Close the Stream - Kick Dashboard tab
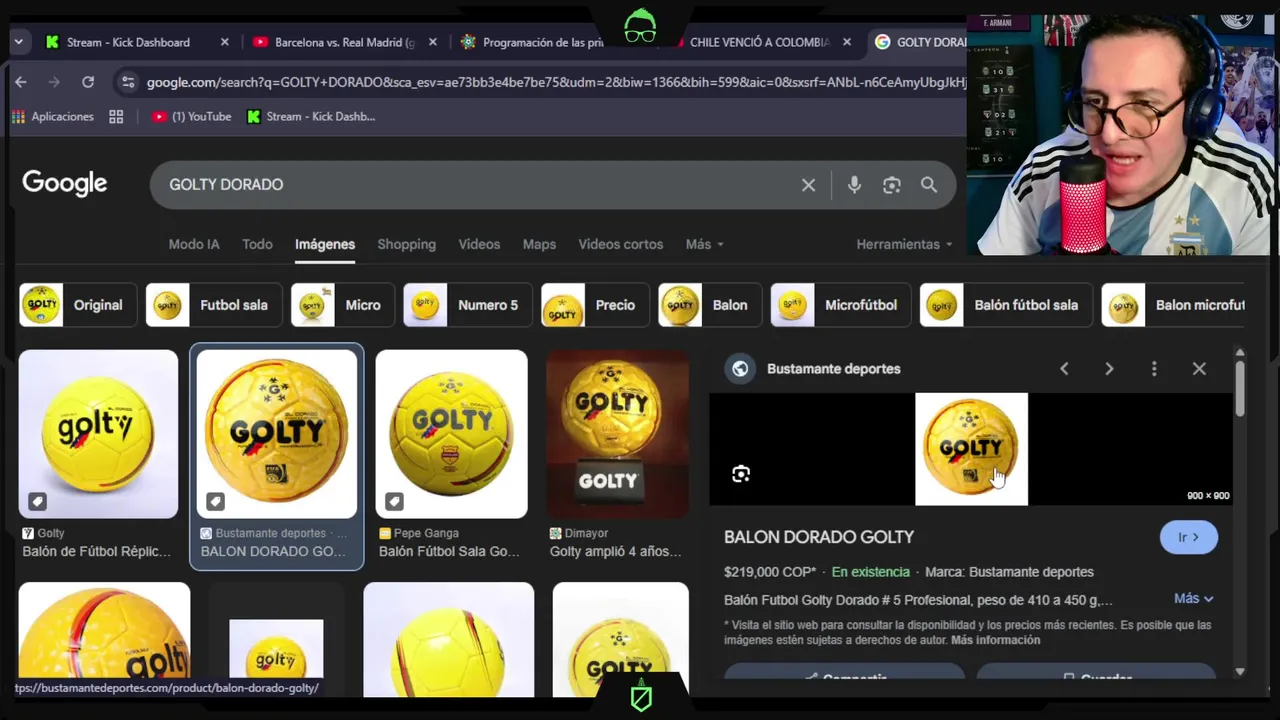1280x720 pixels. click(225, 42)
